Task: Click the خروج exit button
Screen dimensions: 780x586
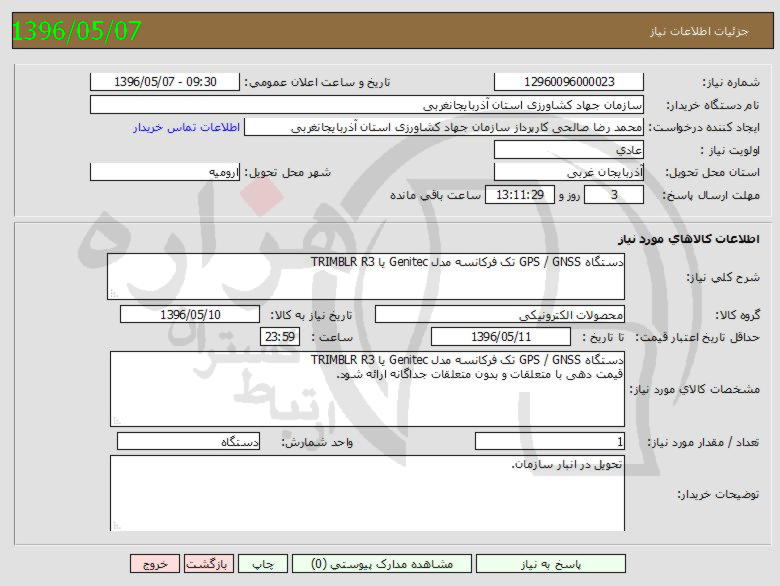Action: pyautogui.click(x=155, y=564)
